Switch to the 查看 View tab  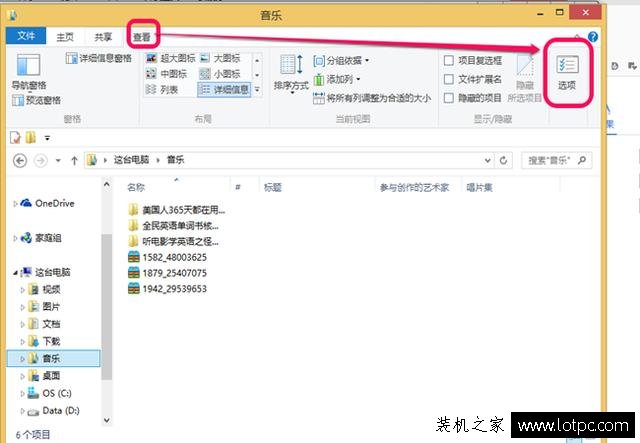[142, 37]
